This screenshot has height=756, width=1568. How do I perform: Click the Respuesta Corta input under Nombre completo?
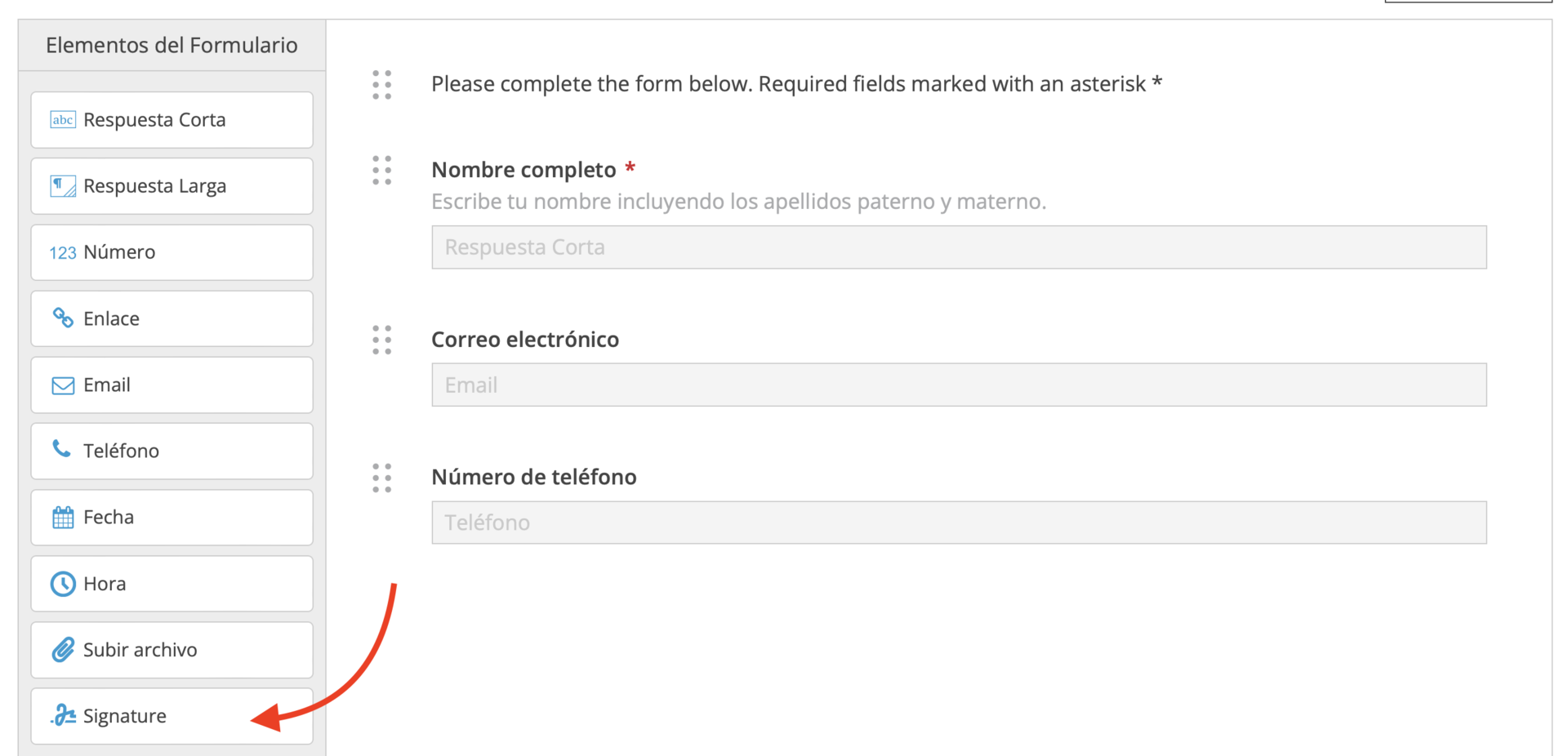(x=959, y=247)
